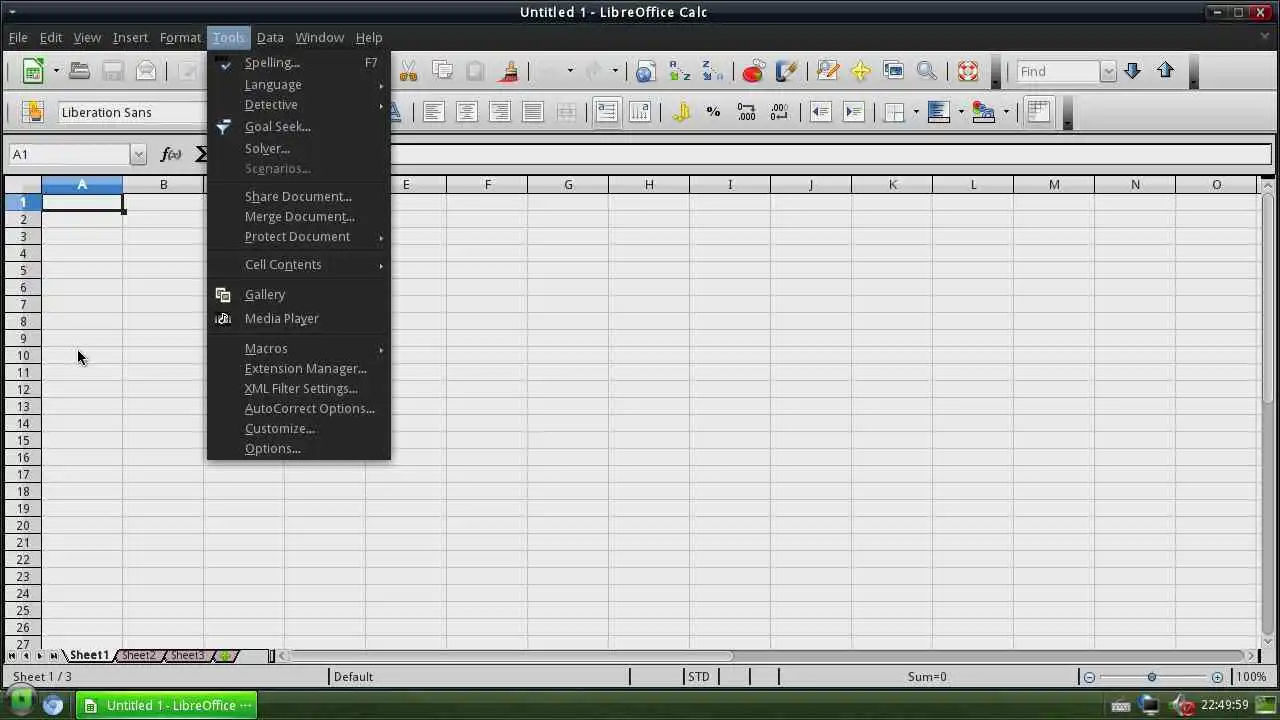Toggle the STD selection mode field

coord(698,677)
